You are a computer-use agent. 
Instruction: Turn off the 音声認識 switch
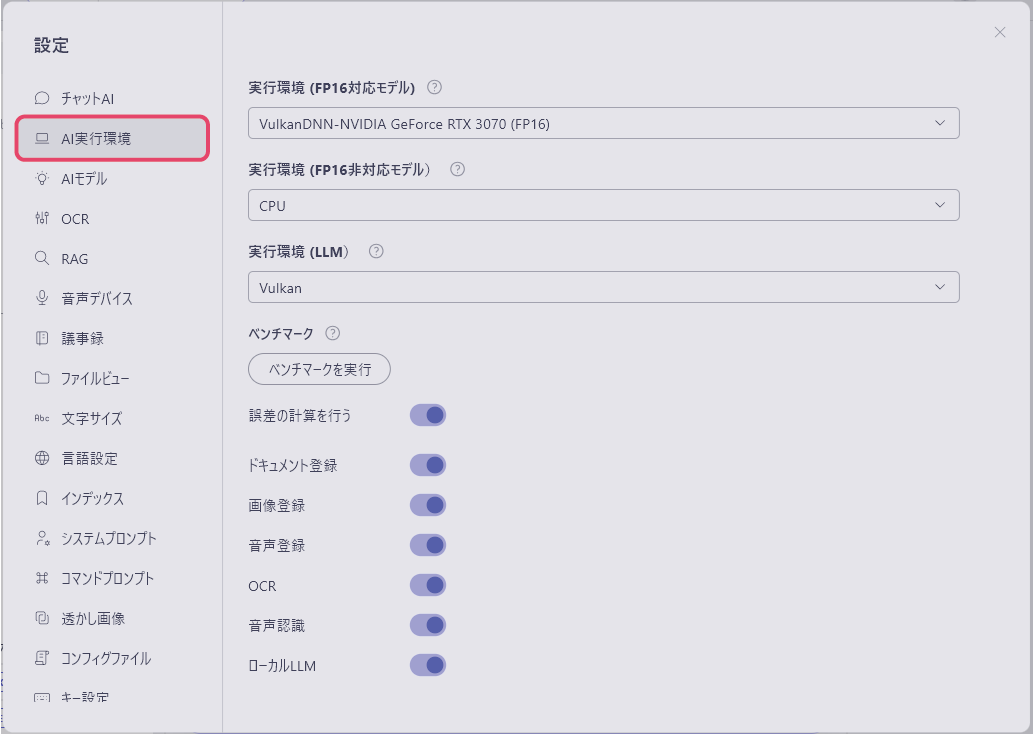[x=429, y=624]
